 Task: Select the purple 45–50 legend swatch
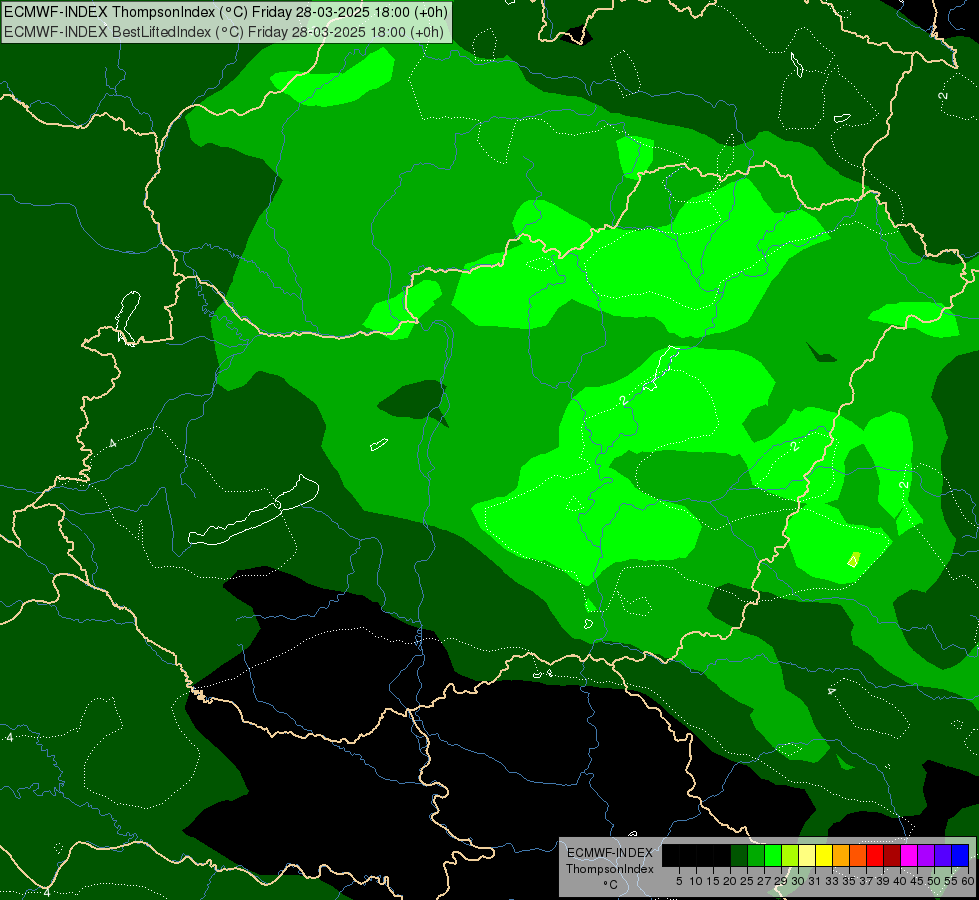[x=926, y=855]
